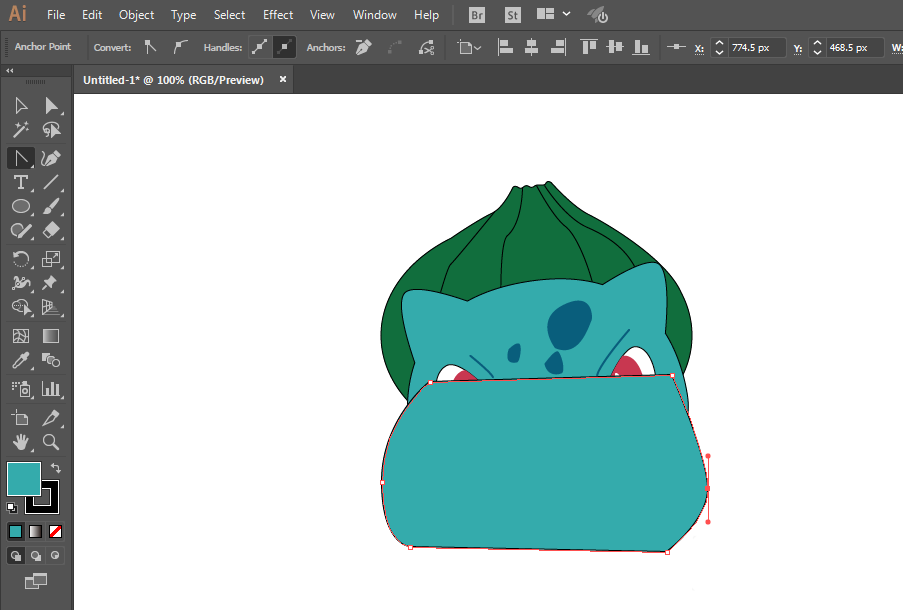This screenshot has height=610, width=903.
Task: Convert selected anchor point to corner
Action: pos(151,47)
